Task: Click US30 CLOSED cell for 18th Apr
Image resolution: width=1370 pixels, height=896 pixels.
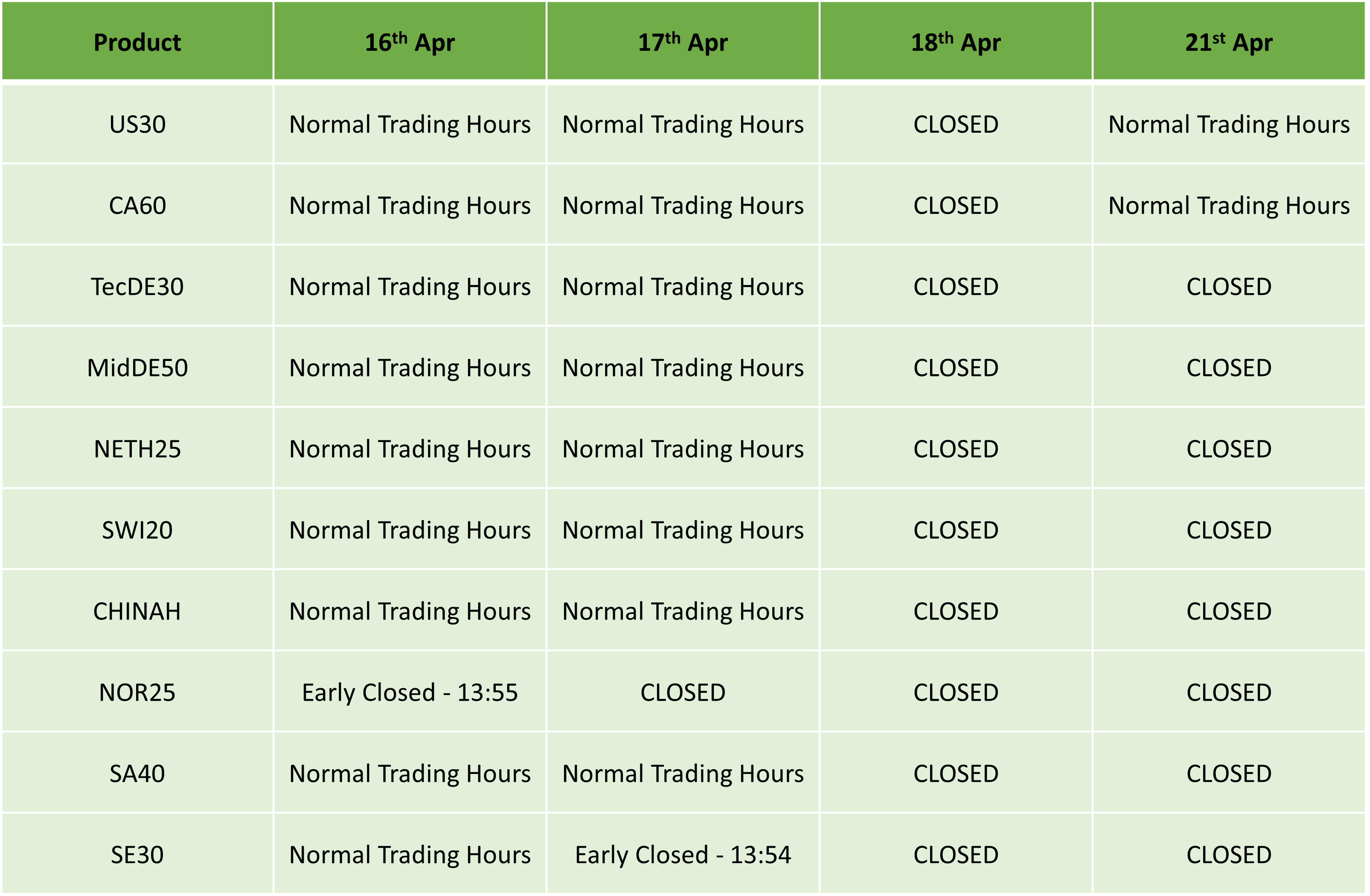Action: pyautogui.click(x=956, y=124)
